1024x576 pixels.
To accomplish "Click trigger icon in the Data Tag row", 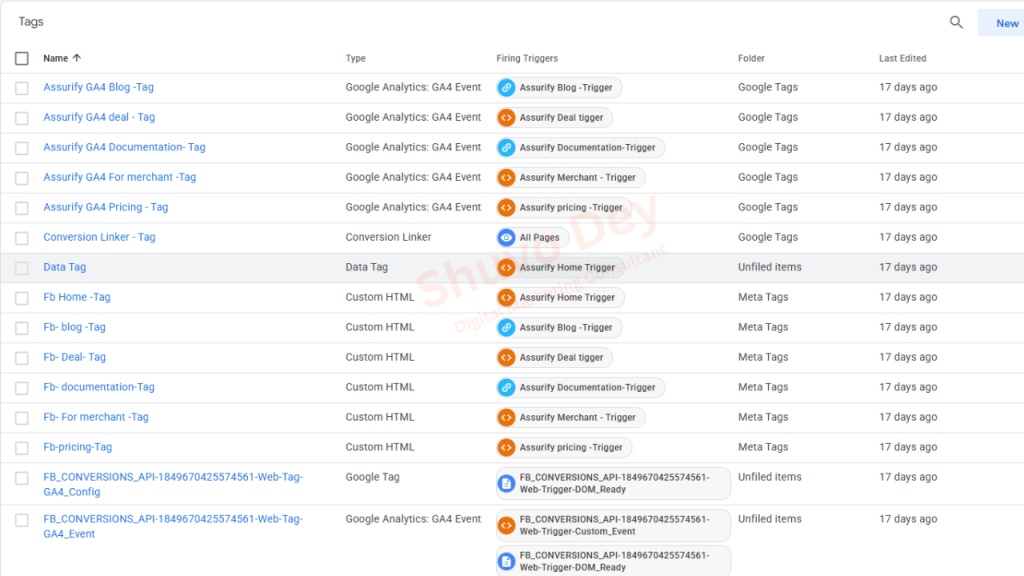I will pos(506,268).
